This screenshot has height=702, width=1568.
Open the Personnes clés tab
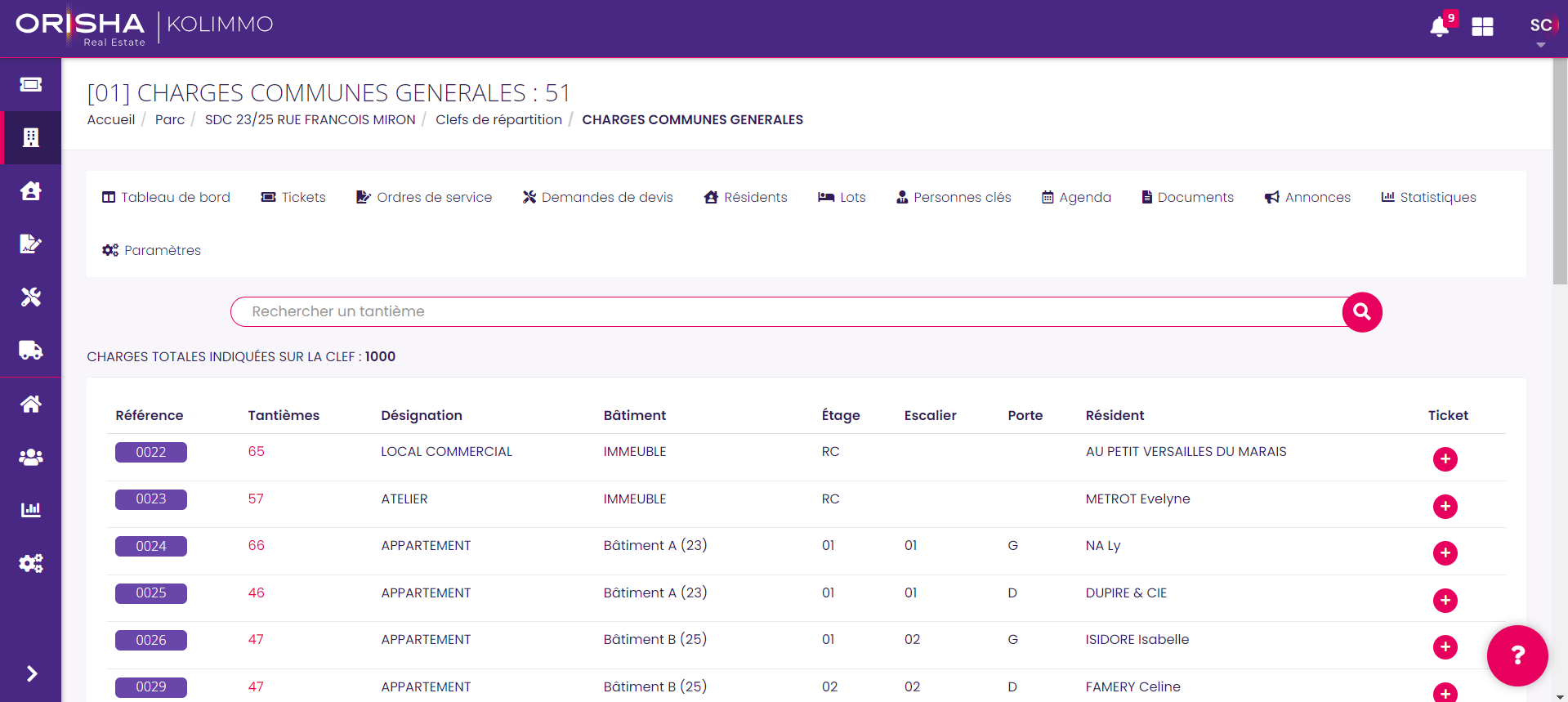point(954,197)
